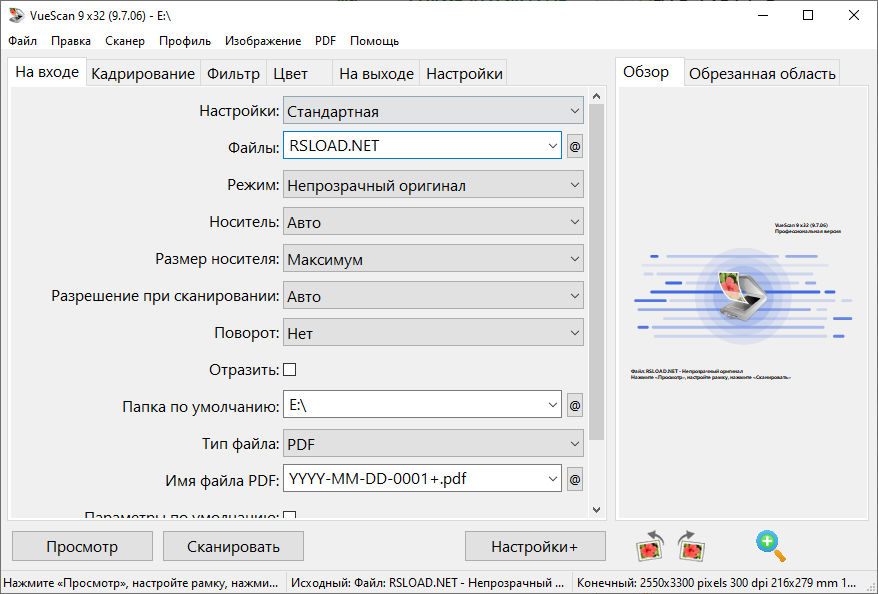Click the @ icon next to Файлы field
Image resolution: width=878 pixels, height=594 pixels.
573,145
